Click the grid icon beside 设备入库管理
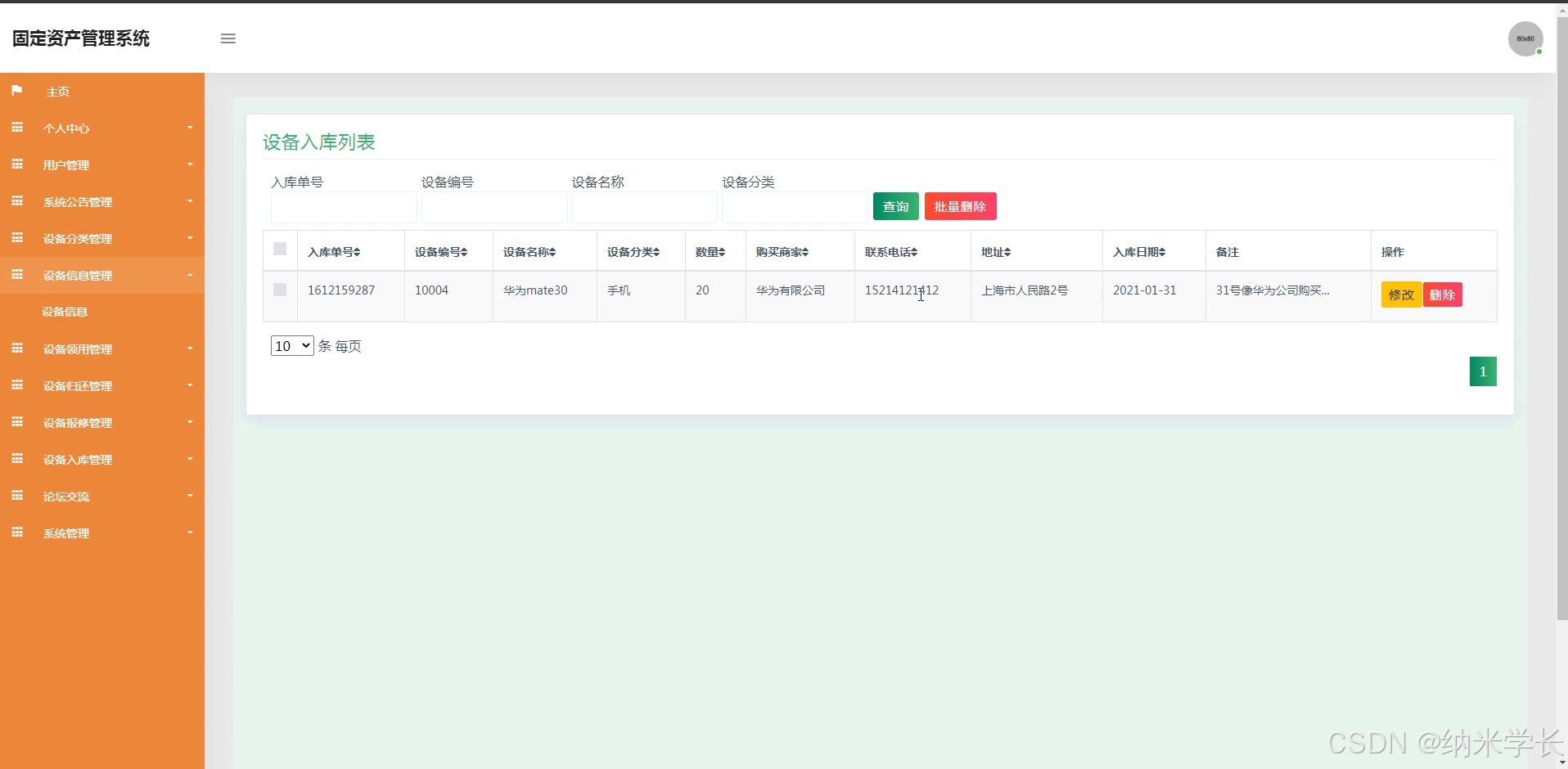This screenshot has width=1568, height=769. [17, 459]
